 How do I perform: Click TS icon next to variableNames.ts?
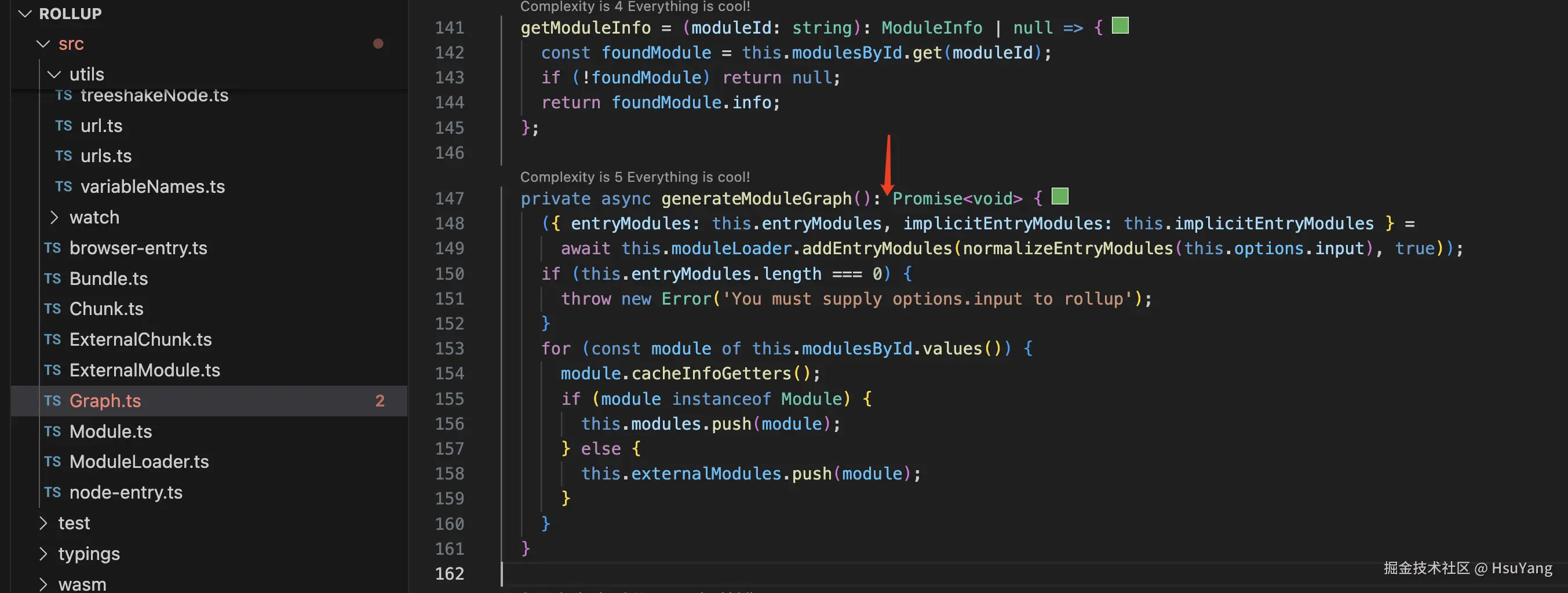click(x=63, y=186)
